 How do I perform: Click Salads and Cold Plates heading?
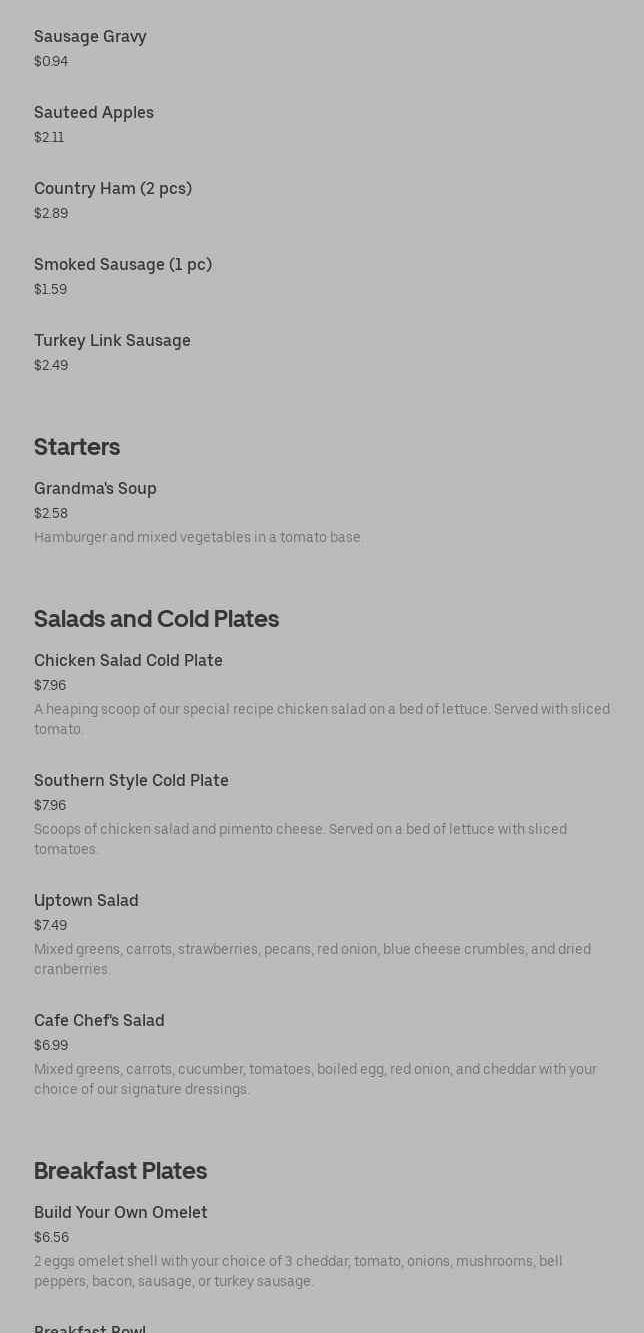tap(156, 619)
